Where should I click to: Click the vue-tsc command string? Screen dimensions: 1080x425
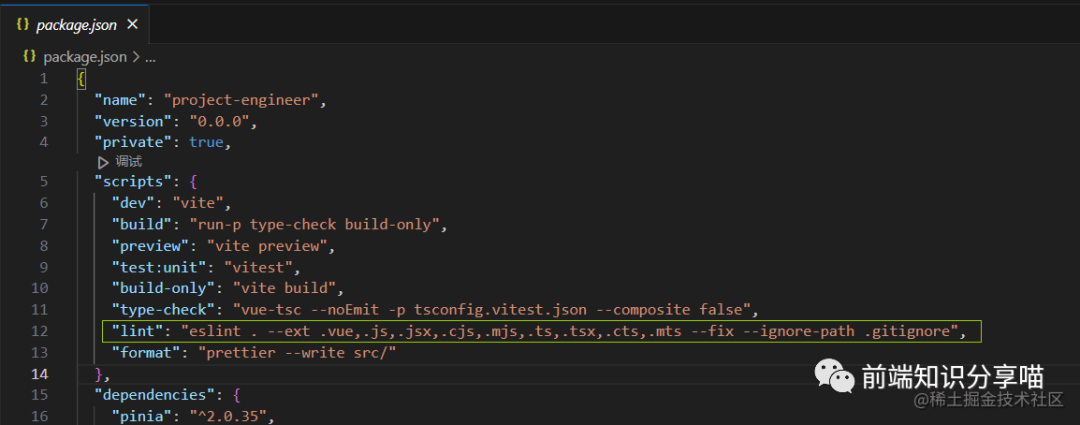pos(490,309)
